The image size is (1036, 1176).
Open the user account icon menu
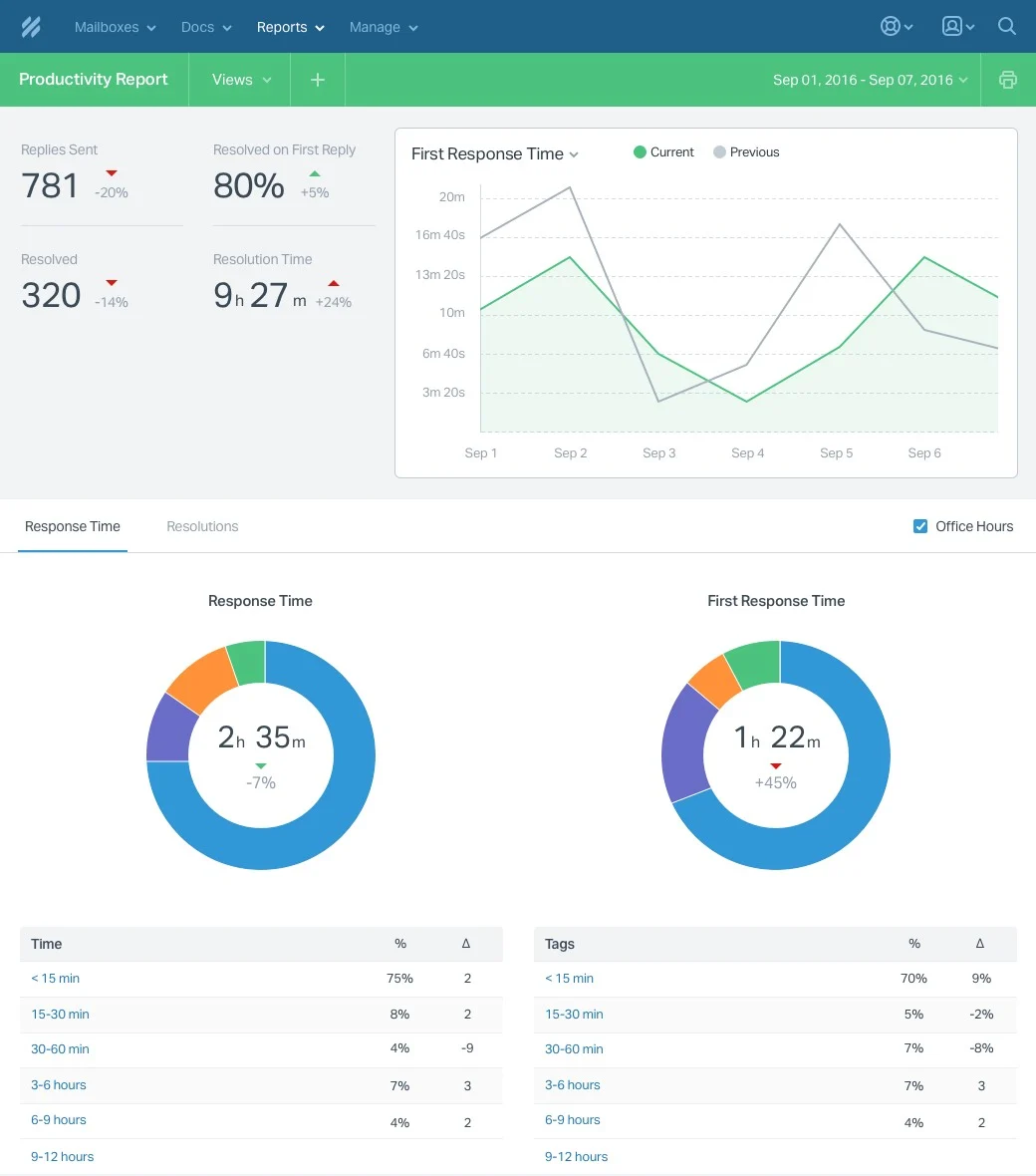(x=957, y=27)
